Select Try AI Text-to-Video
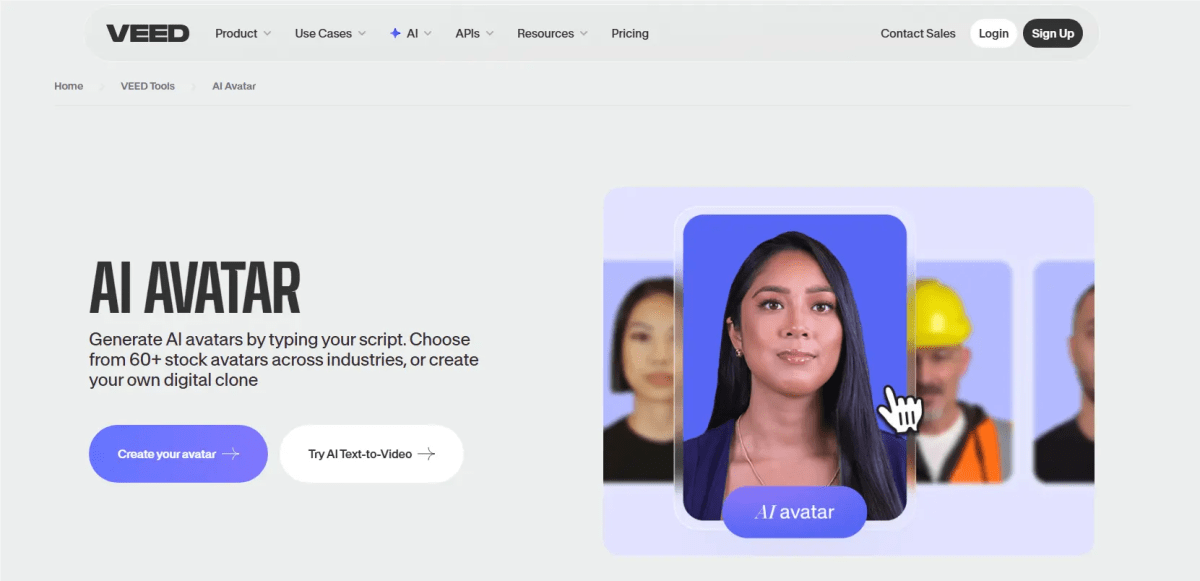1200x581 pixels. pyautogui.click(x=371, y=453)
